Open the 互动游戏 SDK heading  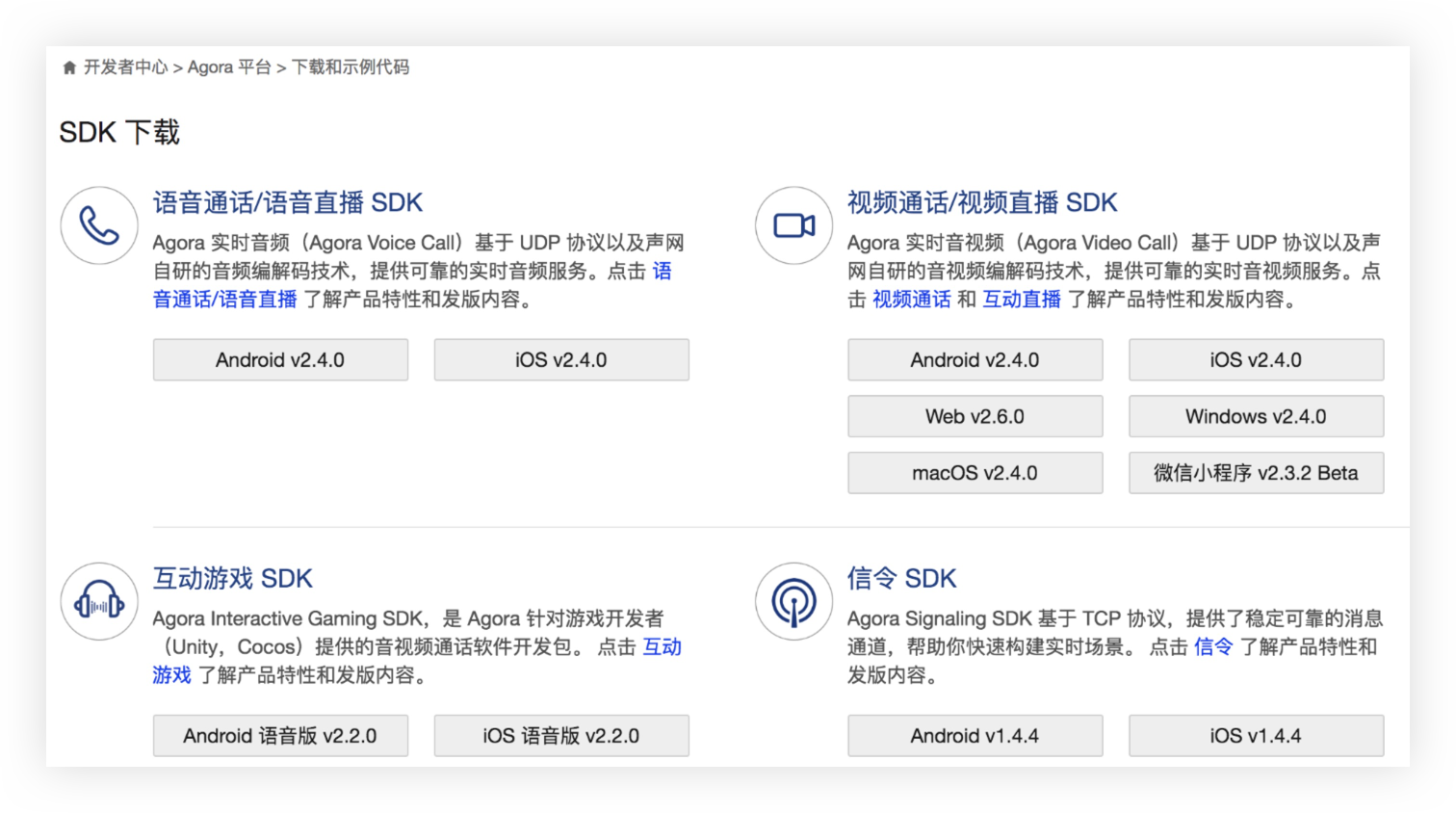coord(233,578)
